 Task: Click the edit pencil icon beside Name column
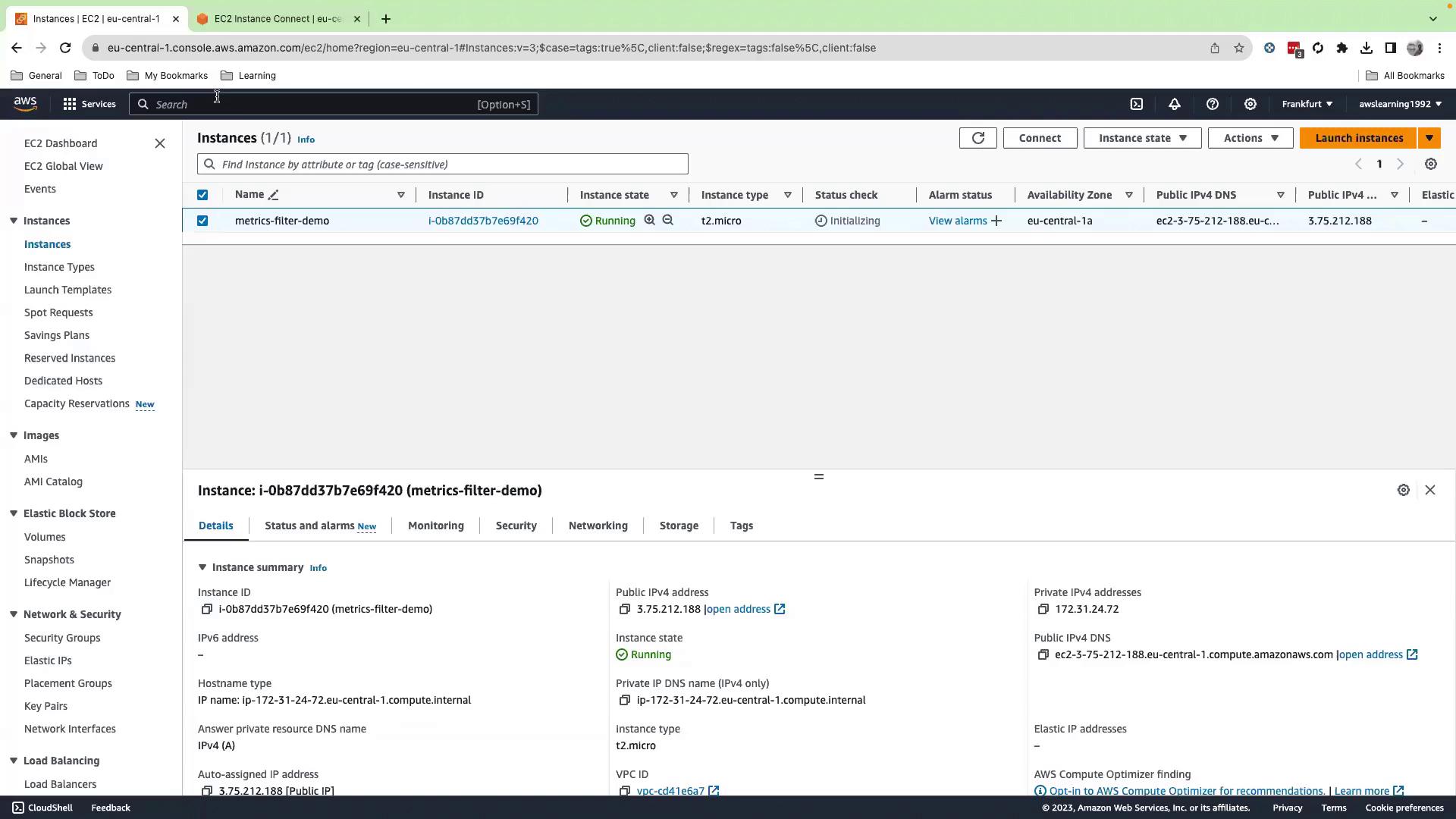coord(274,196)
